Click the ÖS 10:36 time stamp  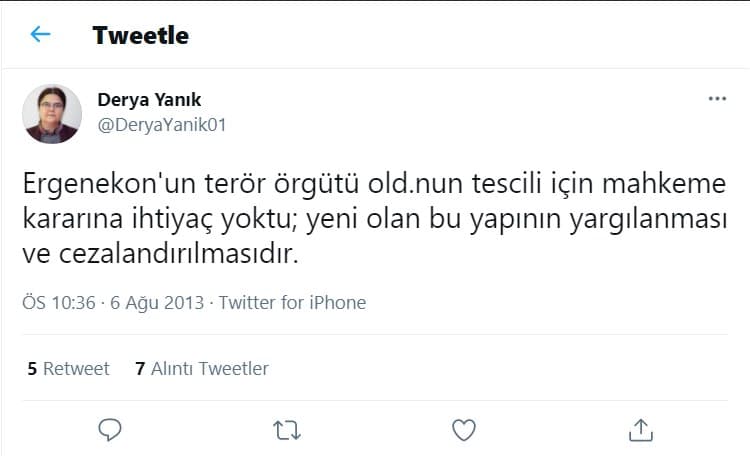click(x=58, y=302)
